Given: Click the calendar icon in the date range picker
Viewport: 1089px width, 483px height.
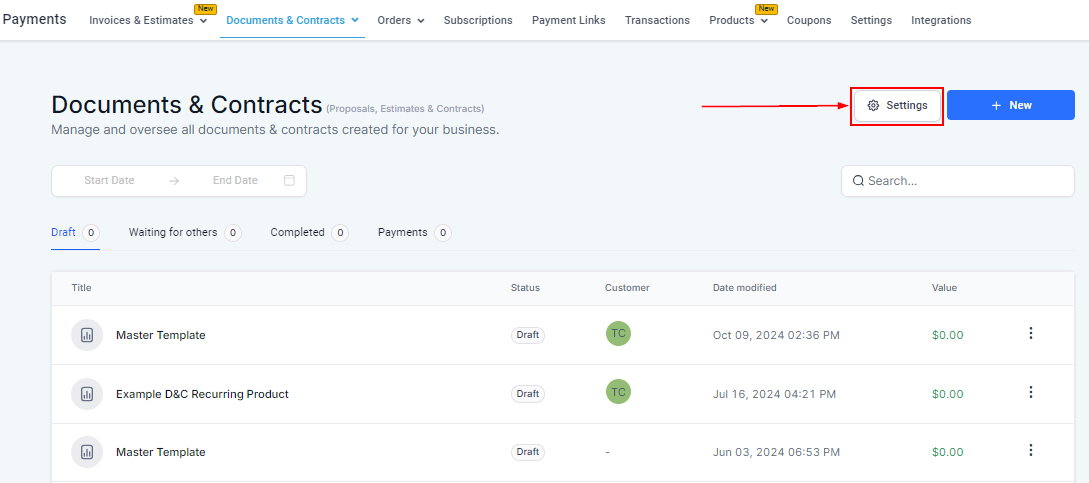Looking at the screenshot, I should click(x=289, y=181).
